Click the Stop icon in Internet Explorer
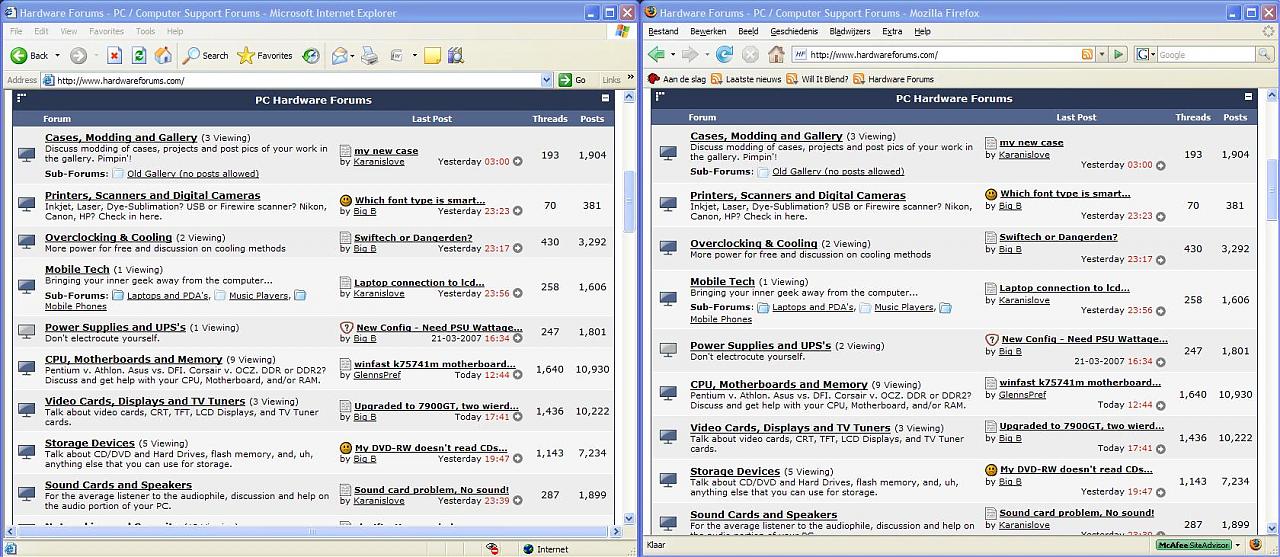Screen dimensions: 1280x557 click(x=114, y=55)
